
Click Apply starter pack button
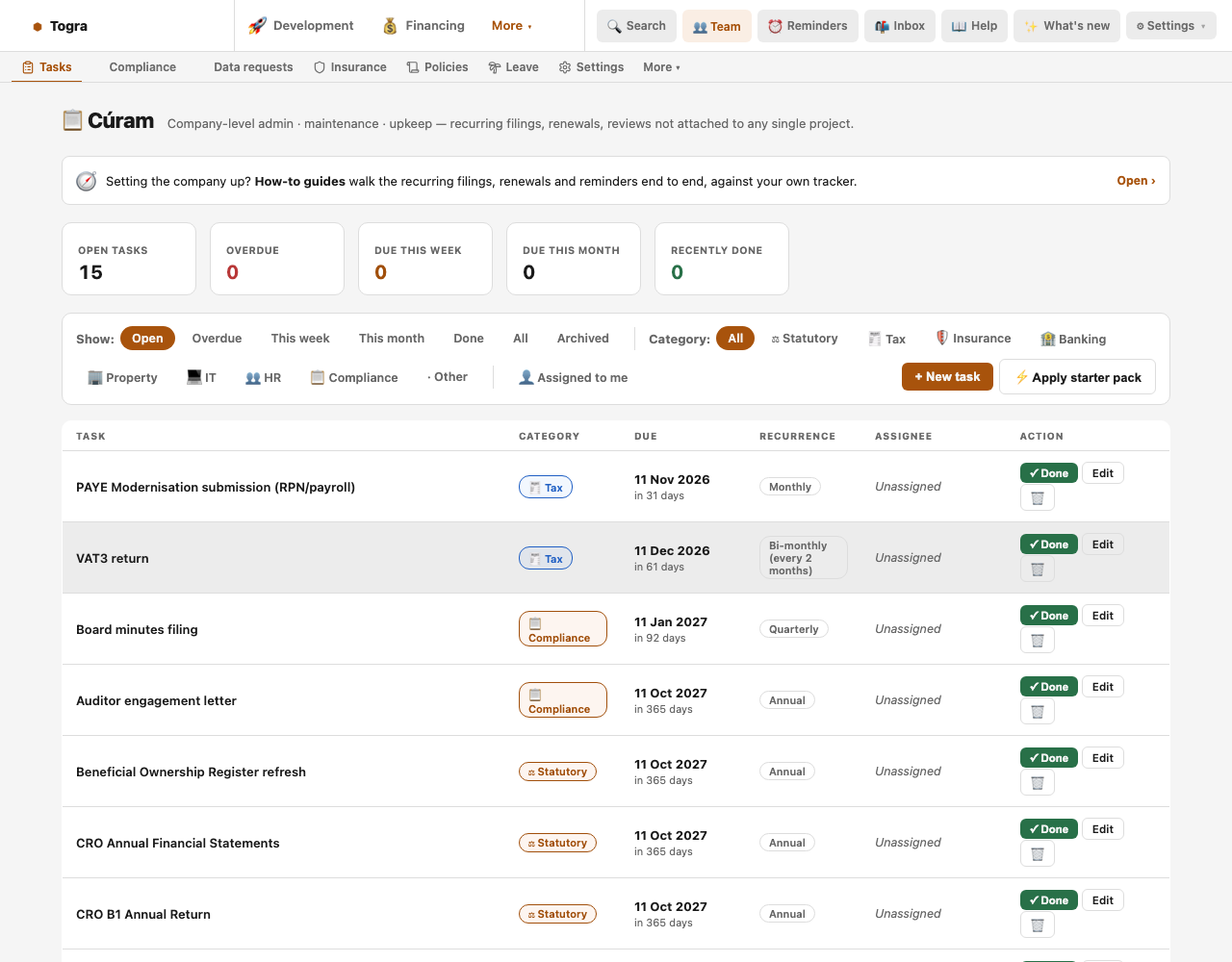click(1078, 377)
